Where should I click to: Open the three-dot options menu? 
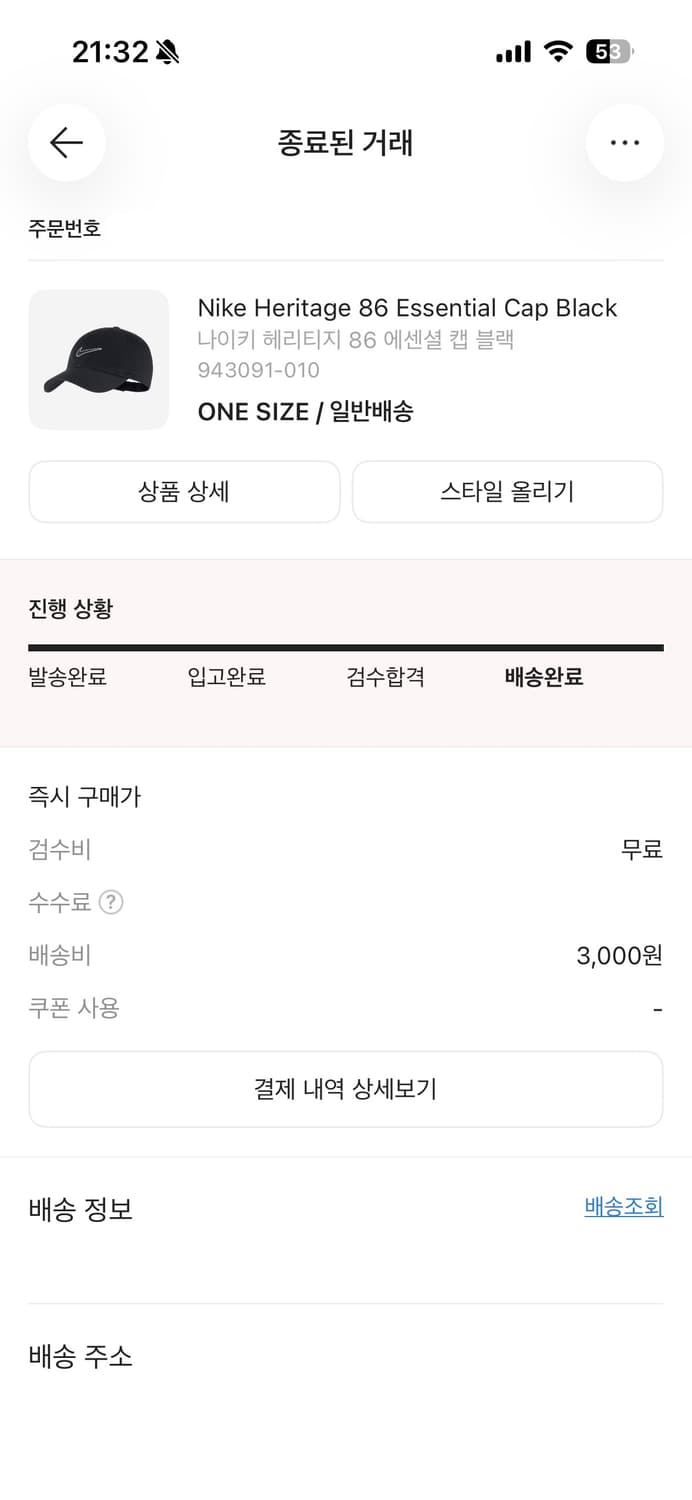[625, 142]
